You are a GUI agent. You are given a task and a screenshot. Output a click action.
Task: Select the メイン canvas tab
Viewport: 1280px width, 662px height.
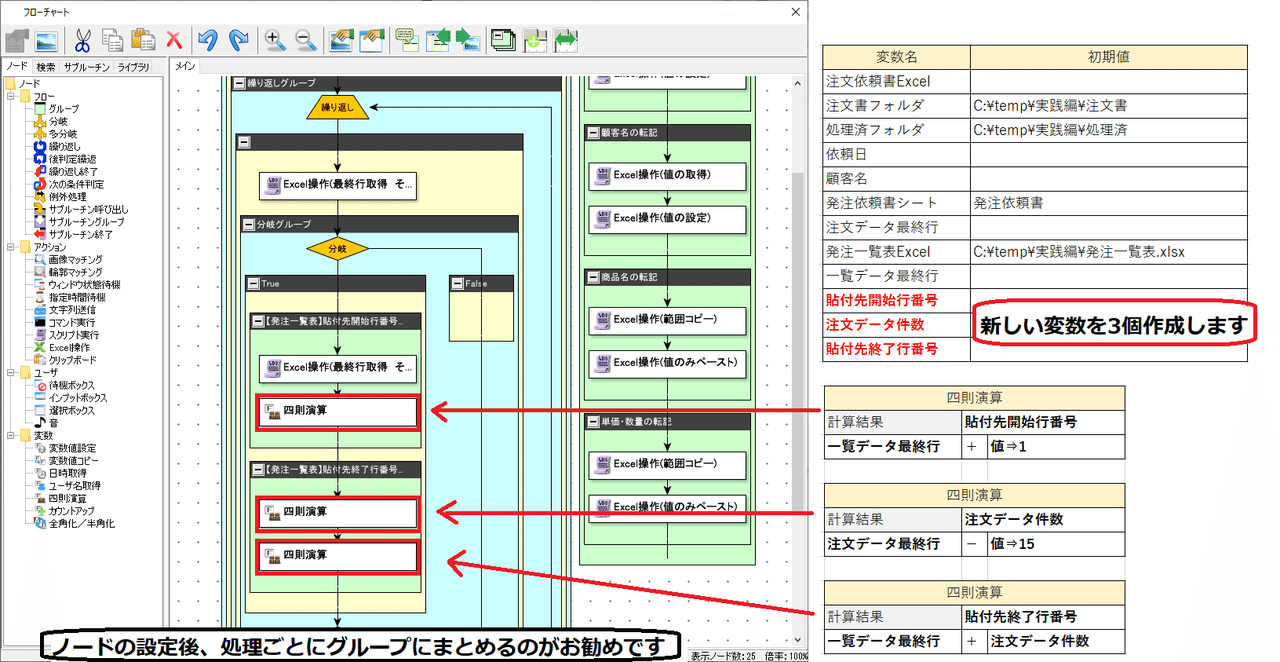(185, 67)
